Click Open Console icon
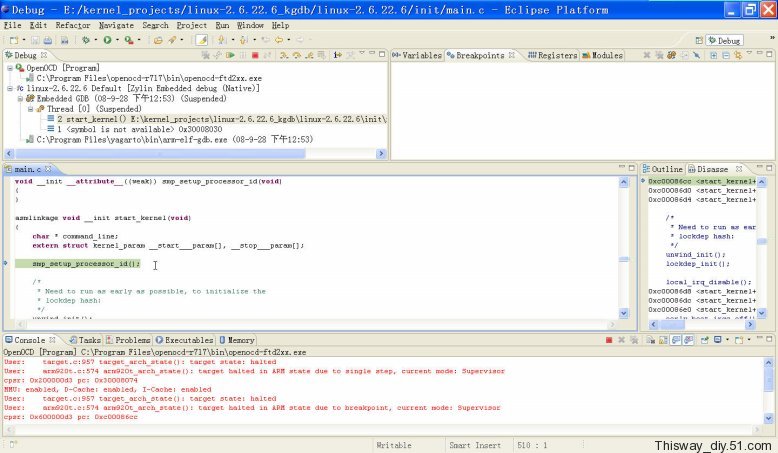 [739, 340]
